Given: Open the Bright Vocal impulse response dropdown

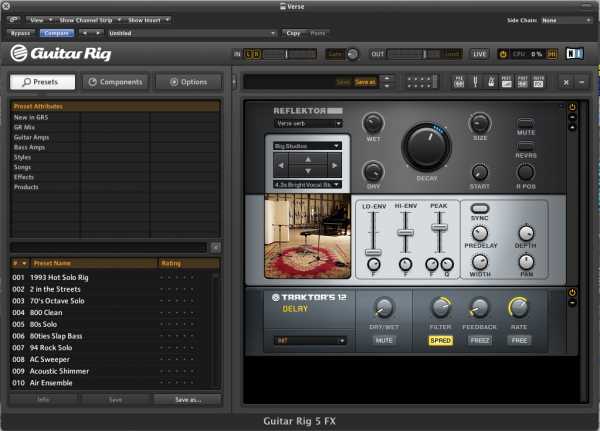Looking at the screenshot, I should pyautogui.click(x=307, y=184).
